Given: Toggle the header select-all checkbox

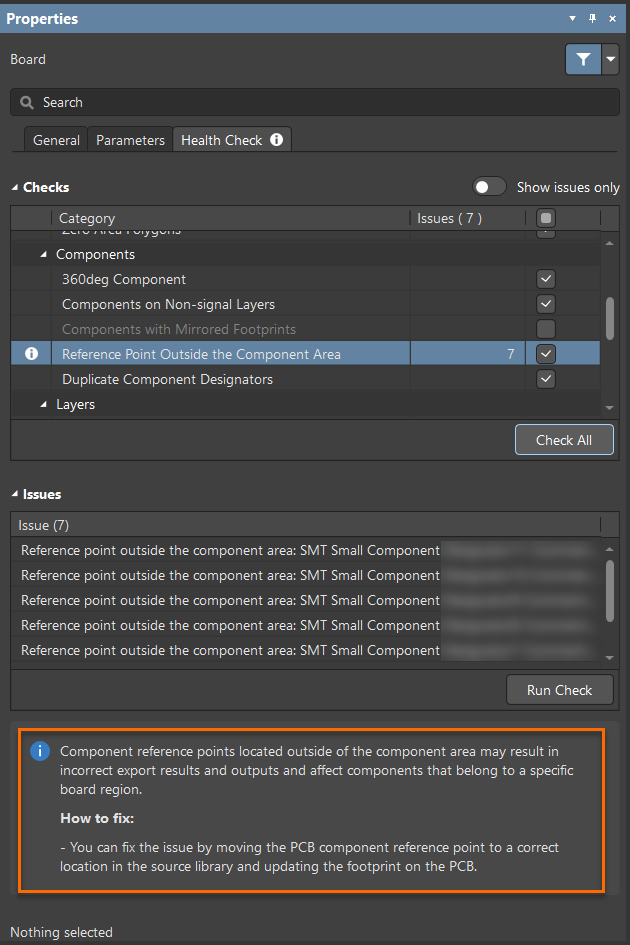Looking at the screenshot, I should coord(546,218).
